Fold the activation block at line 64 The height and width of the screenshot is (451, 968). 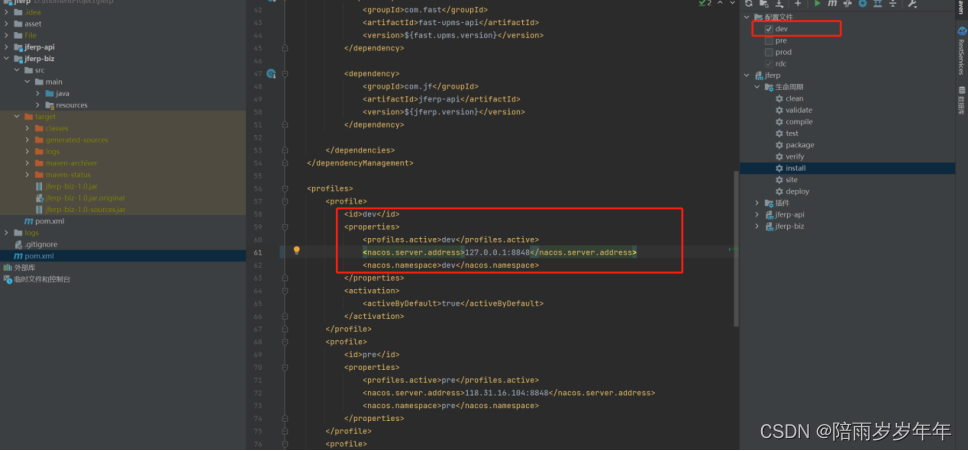coord(285,291)
